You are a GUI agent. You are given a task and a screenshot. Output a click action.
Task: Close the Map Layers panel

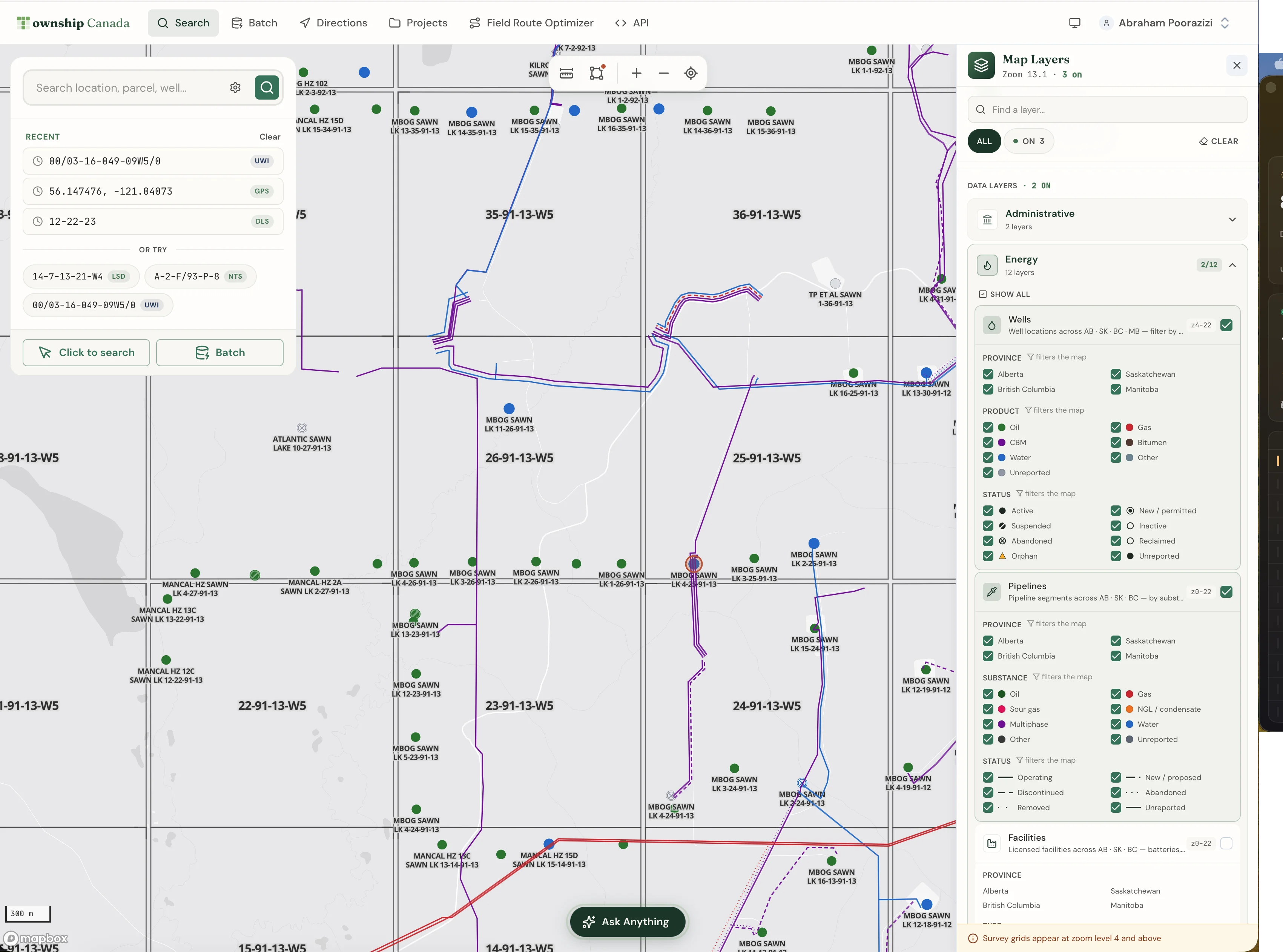(1236, 66)
